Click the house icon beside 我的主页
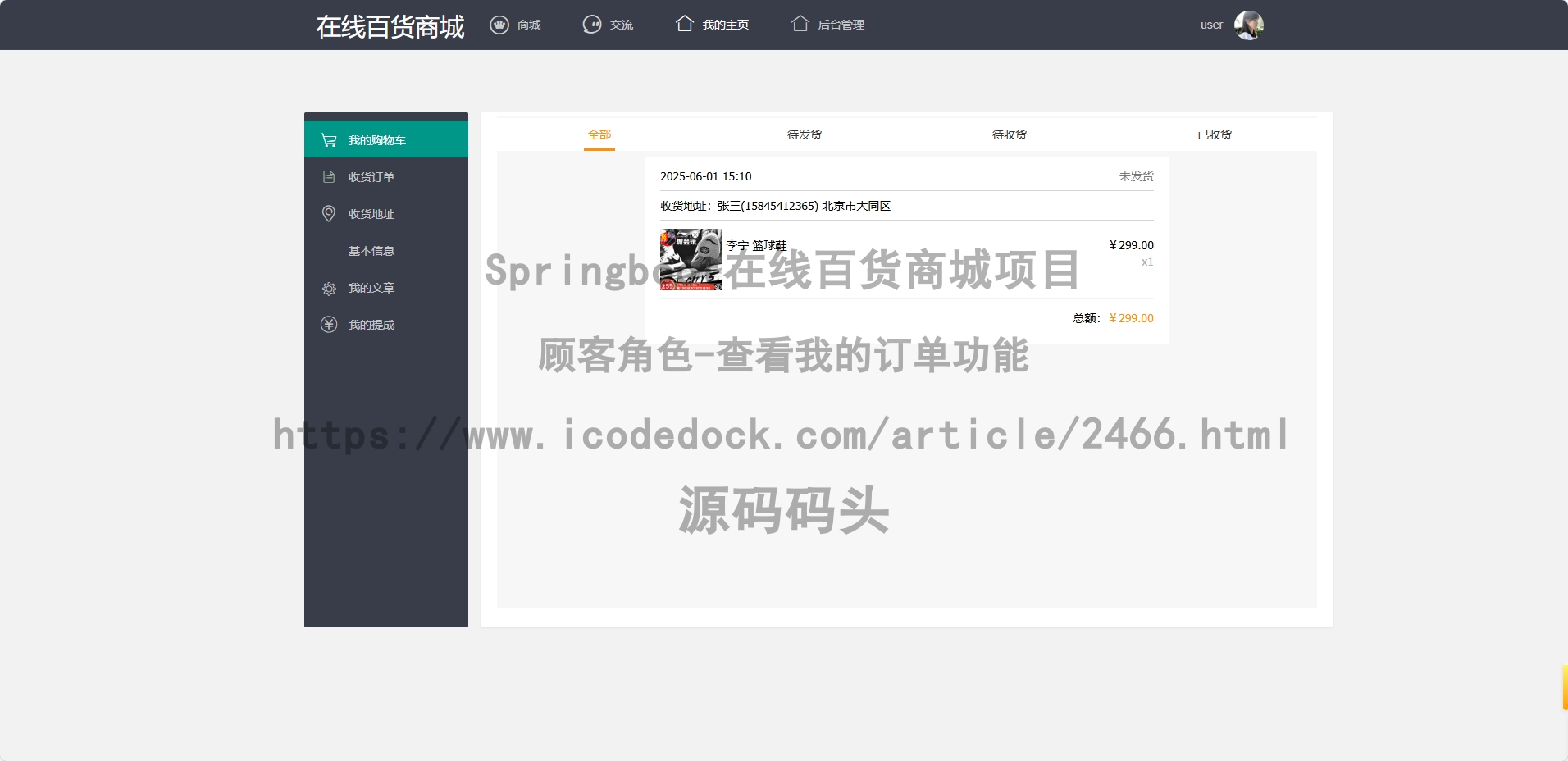The image size is (1568, 761). (x=685, y=24)
